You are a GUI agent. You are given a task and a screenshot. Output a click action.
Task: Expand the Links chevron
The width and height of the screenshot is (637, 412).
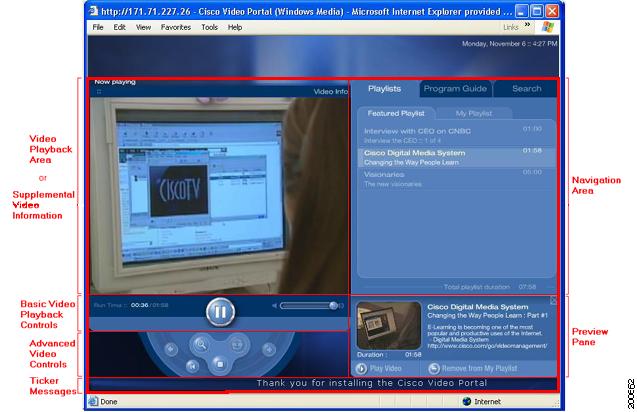click(527, 24)
